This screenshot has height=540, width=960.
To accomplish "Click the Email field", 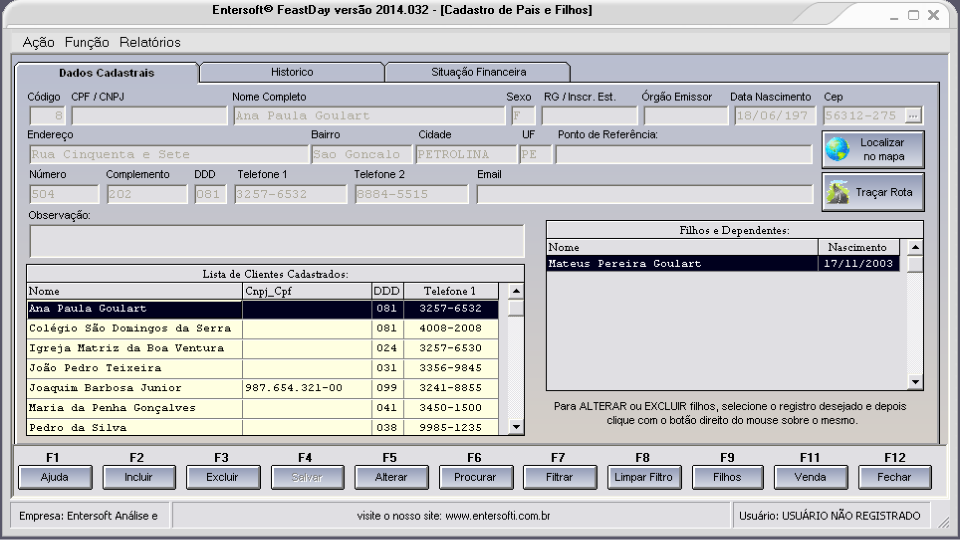I will click(x=645, y=194).
